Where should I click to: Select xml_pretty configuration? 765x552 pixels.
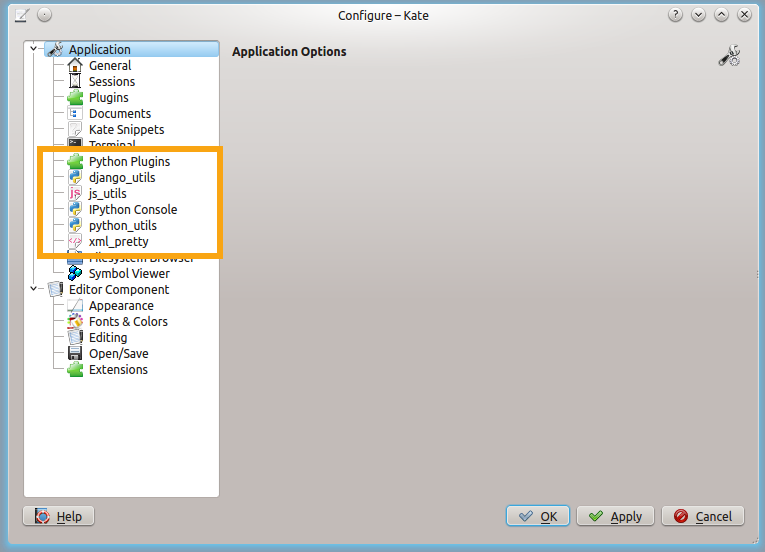[x=119, y=242]
